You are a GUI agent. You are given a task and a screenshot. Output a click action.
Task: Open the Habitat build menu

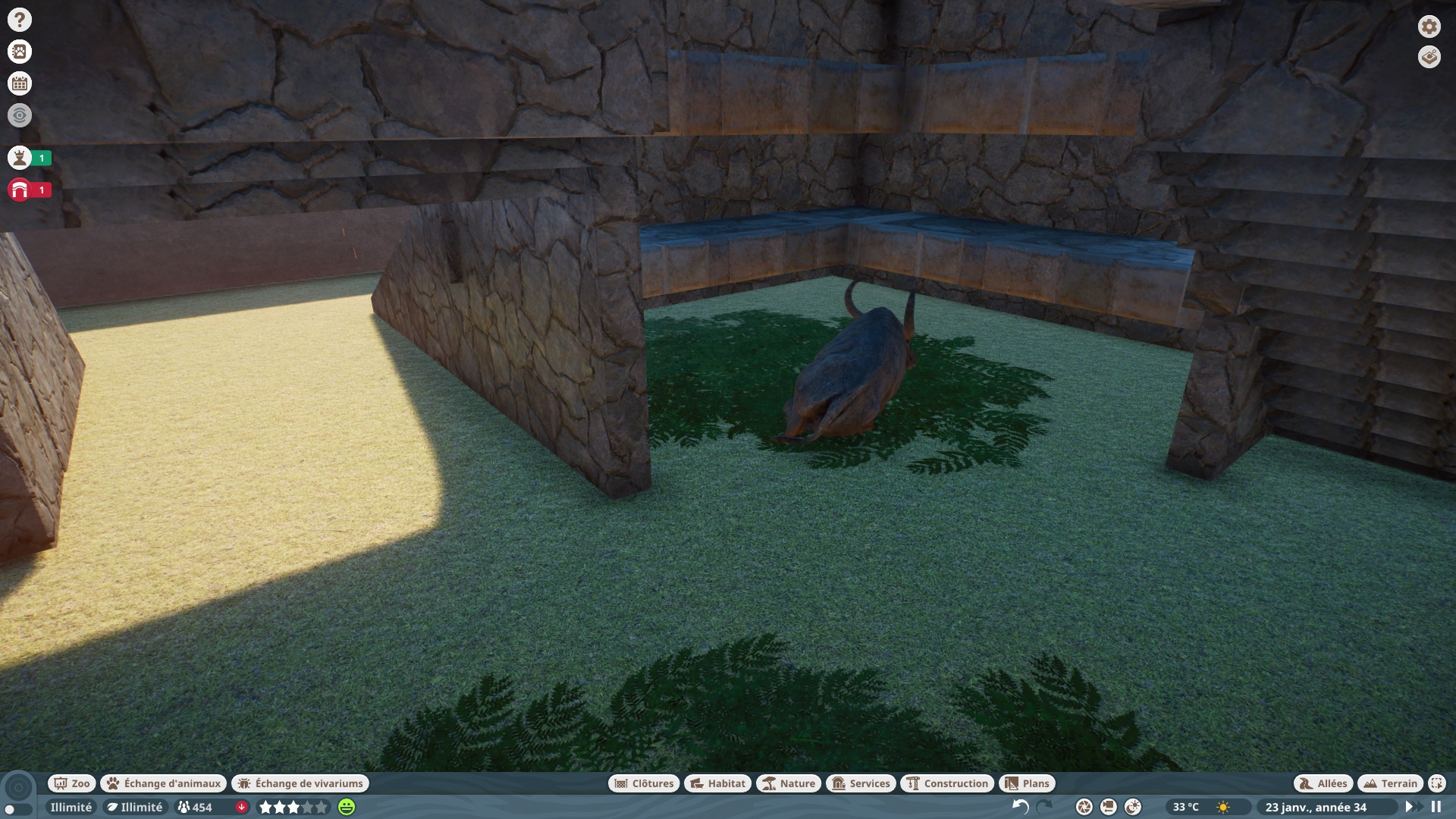tap(717, 783)
